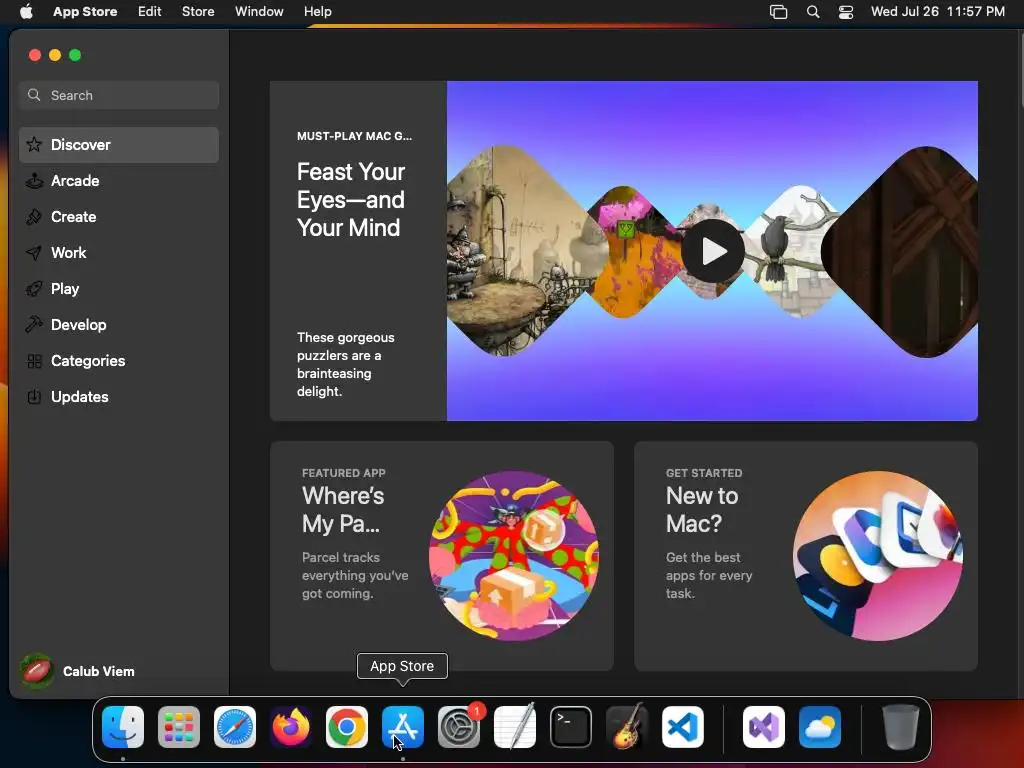1024x768 pixels.
Task: Open System Settings from the Dock
Action: 458,727
